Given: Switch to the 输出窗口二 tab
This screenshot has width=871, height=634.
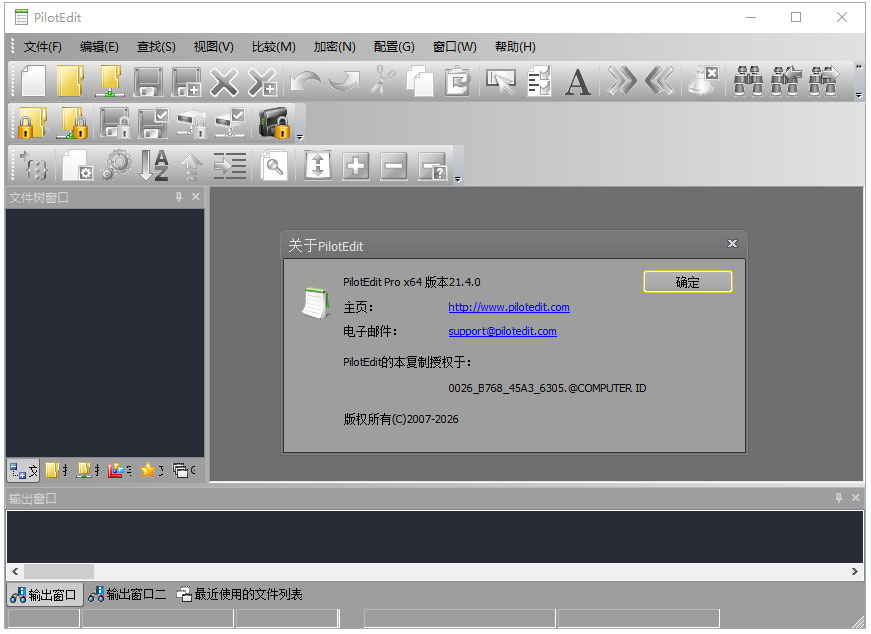Looking at the screenshot, I should pyautogui.click(x=127, y=595).
